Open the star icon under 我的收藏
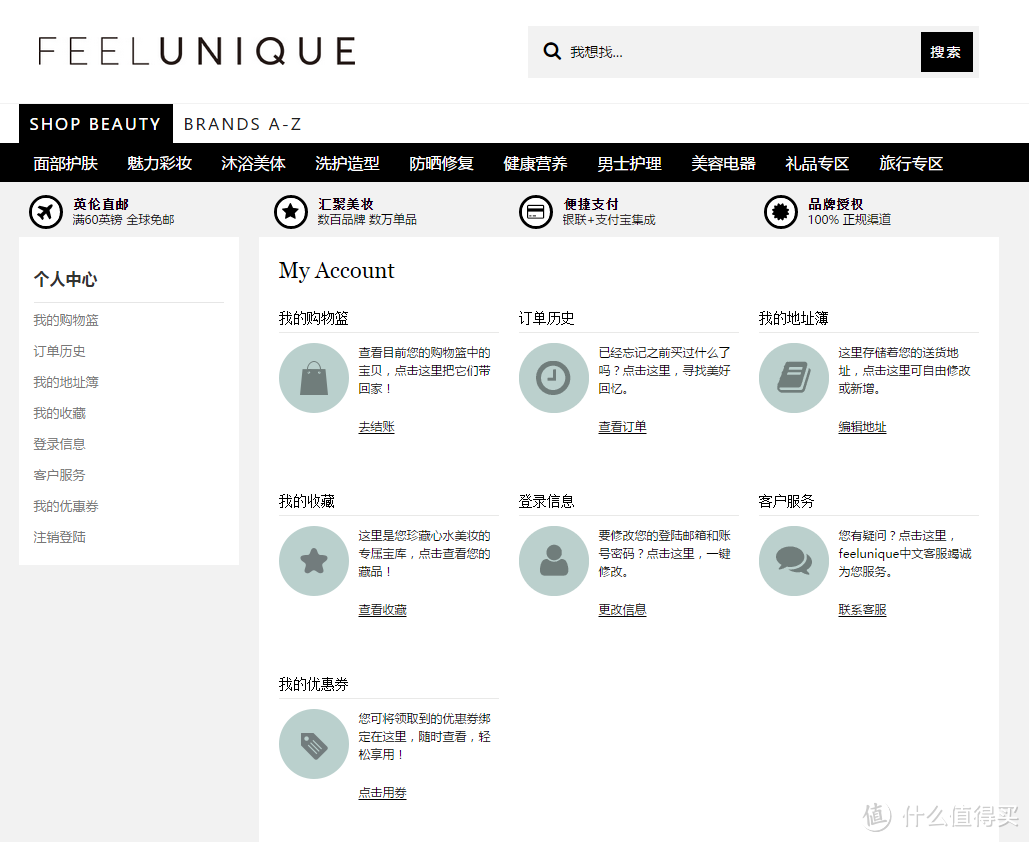Viewport: 1029px width, 842px height. click(314, 561)
